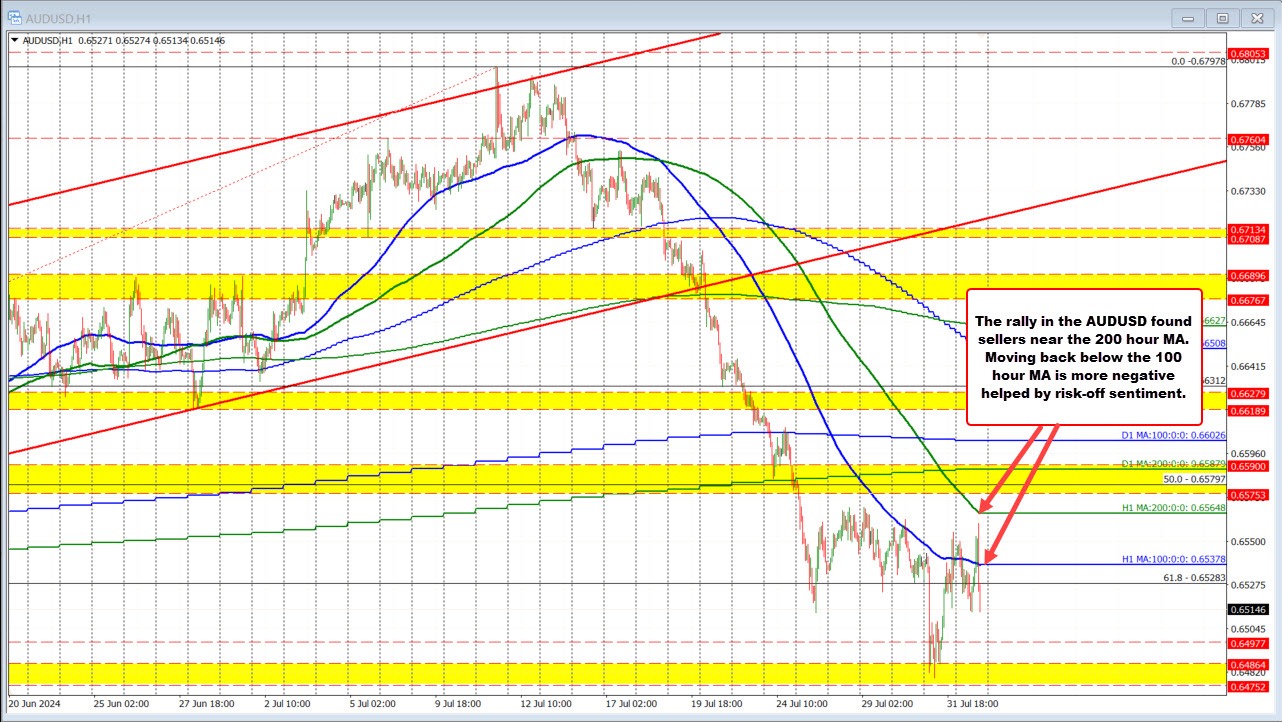The image size is (1282, 722).
Task: Click the 0.64977 red price level tag
Action: click(x=1253, y=643)
